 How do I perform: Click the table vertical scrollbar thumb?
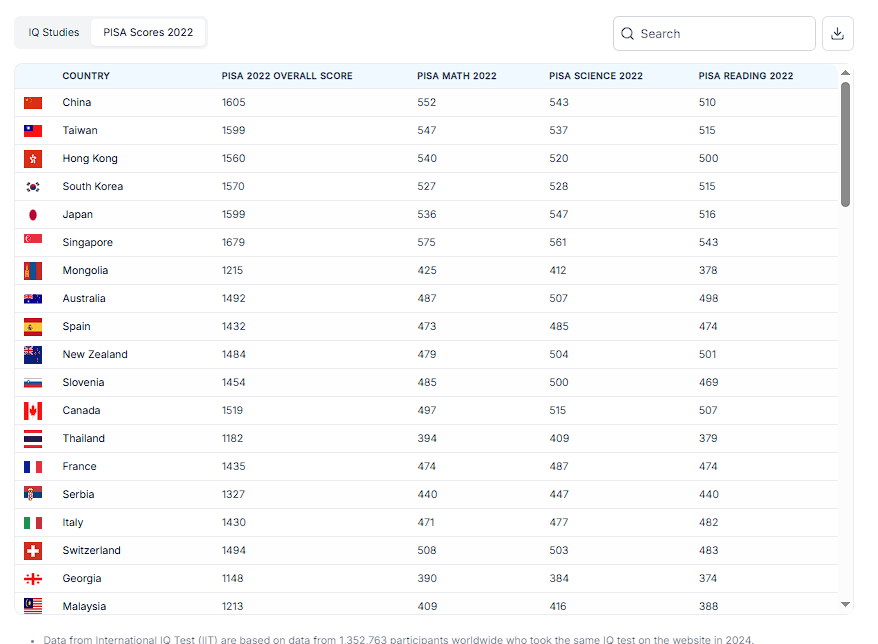click(846, 144)
